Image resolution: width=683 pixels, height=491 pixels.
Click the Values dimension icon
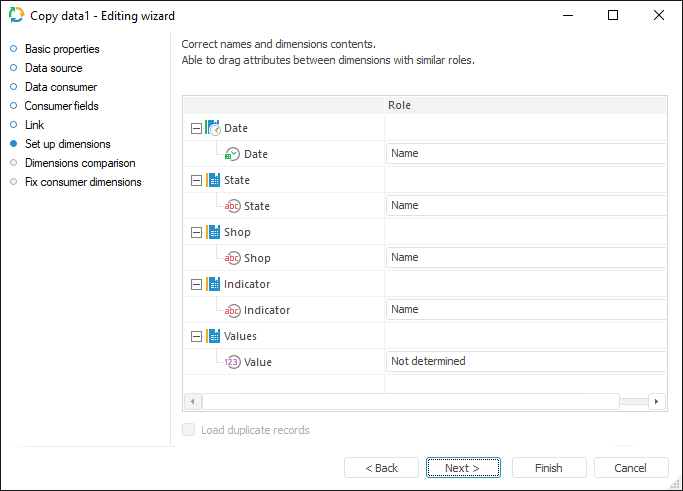(x=213, y=336)
